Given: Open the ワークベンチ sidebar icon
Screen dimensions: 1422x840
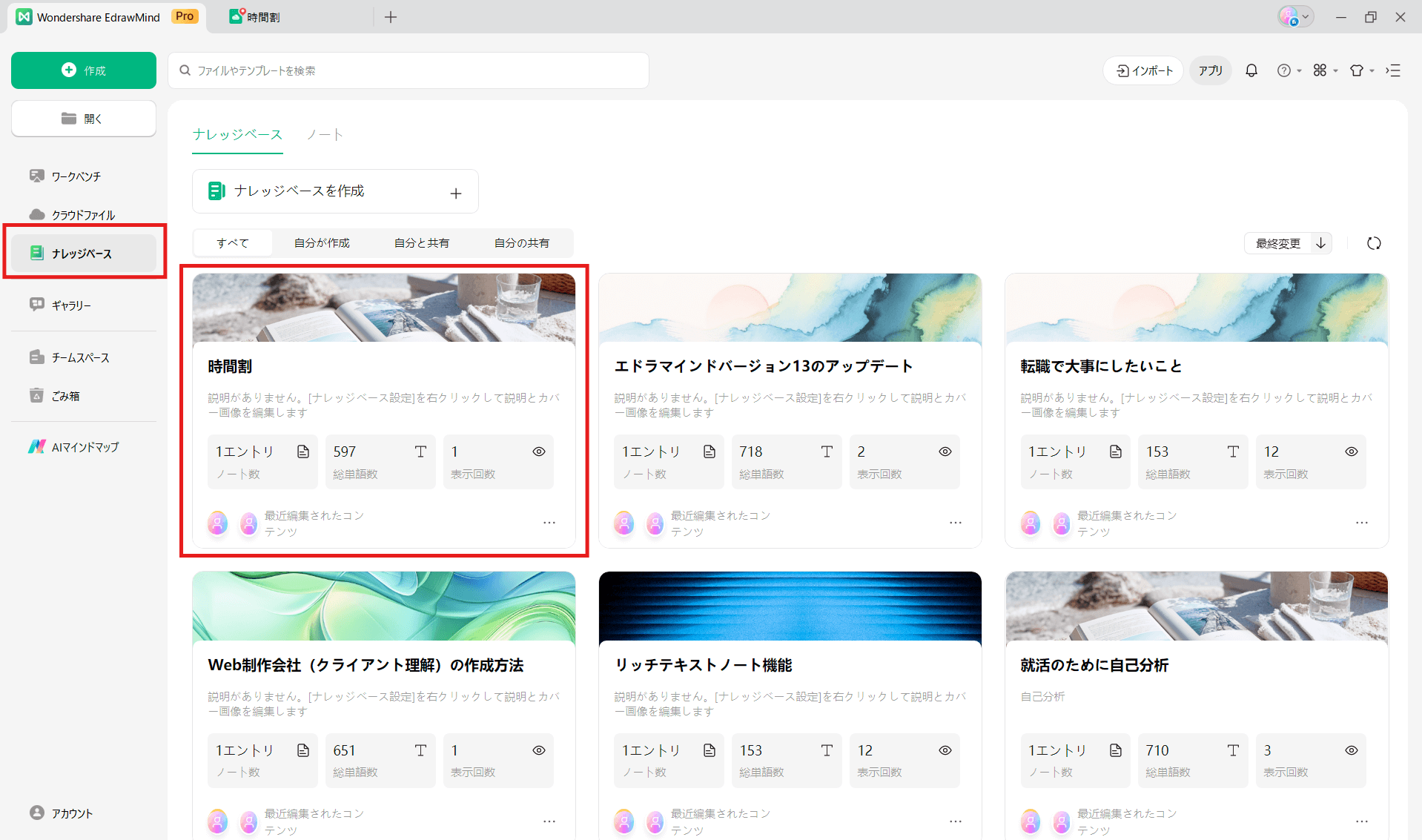Looking at the screenshot, I should 37,176.
